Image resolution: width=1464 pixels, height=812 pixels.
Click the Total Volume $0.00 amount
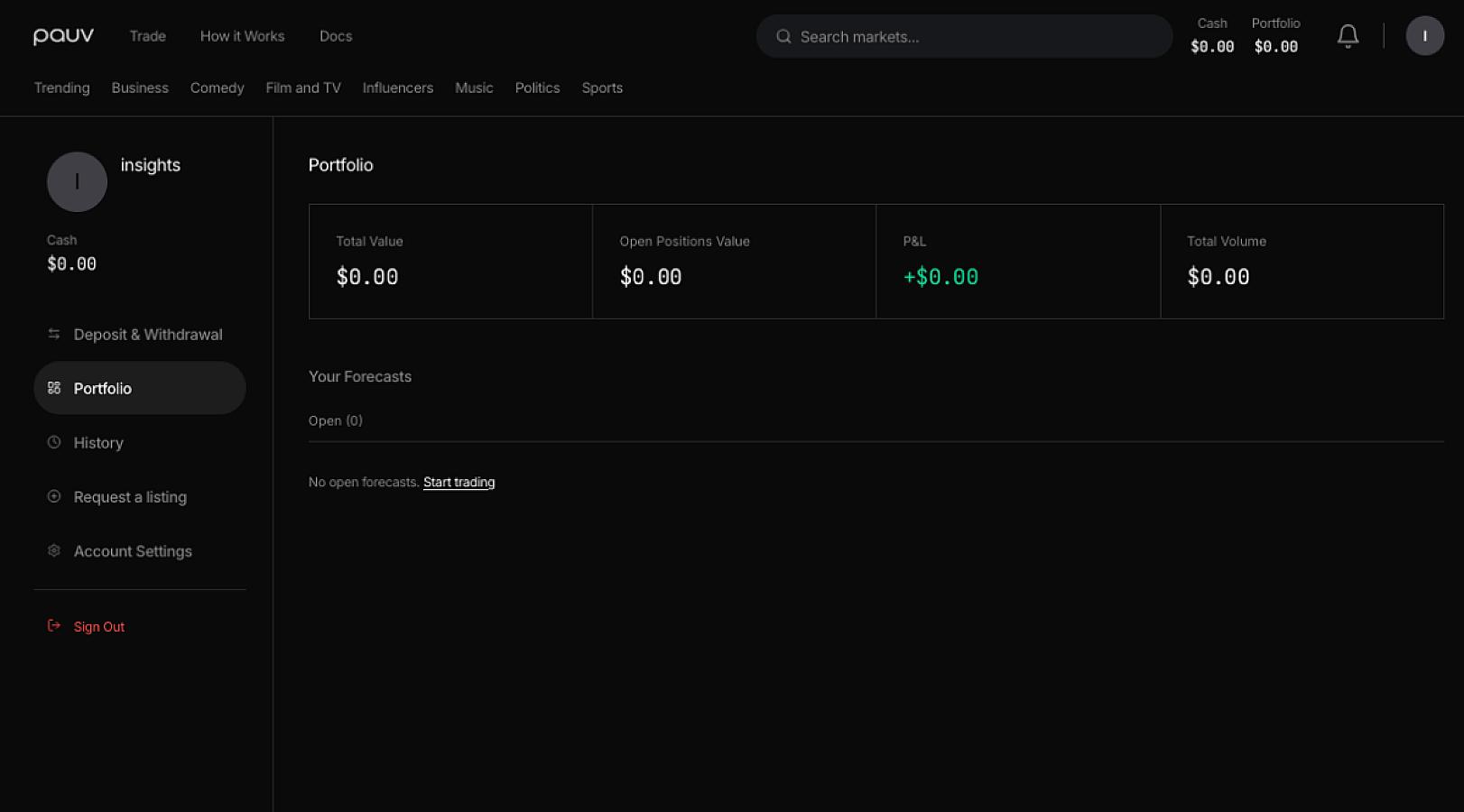pos(1218,277)
